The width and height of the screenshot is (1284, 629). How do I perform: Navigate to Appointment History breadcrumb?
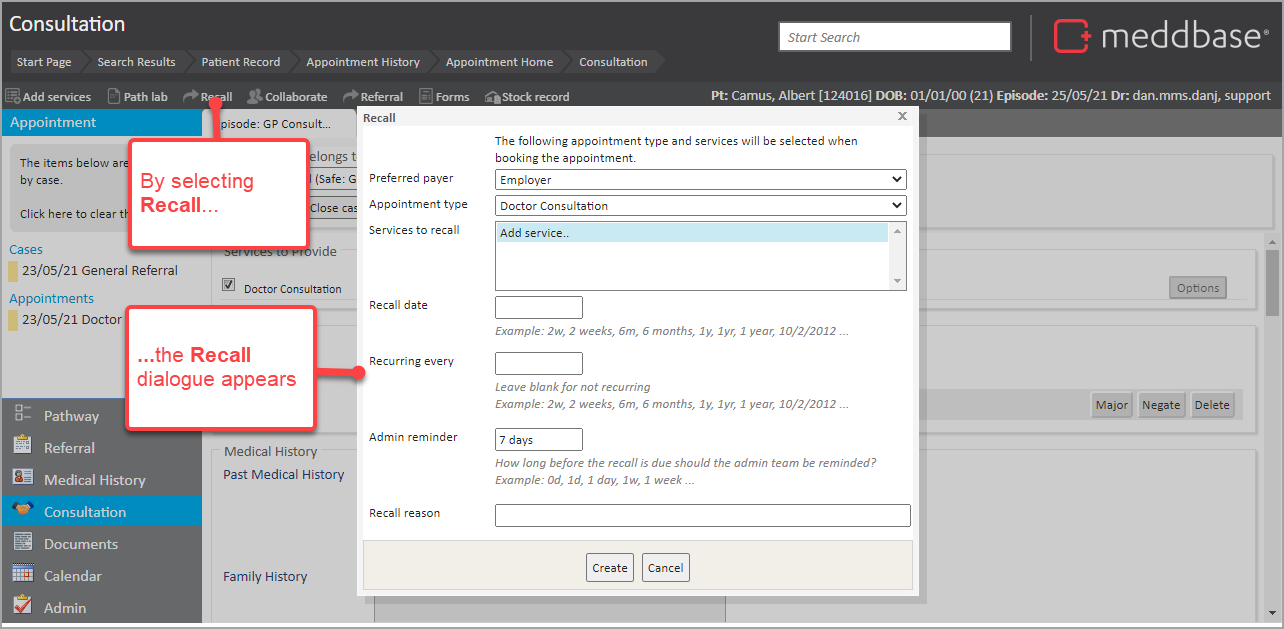pyautogui.click(x=363, y=62)
